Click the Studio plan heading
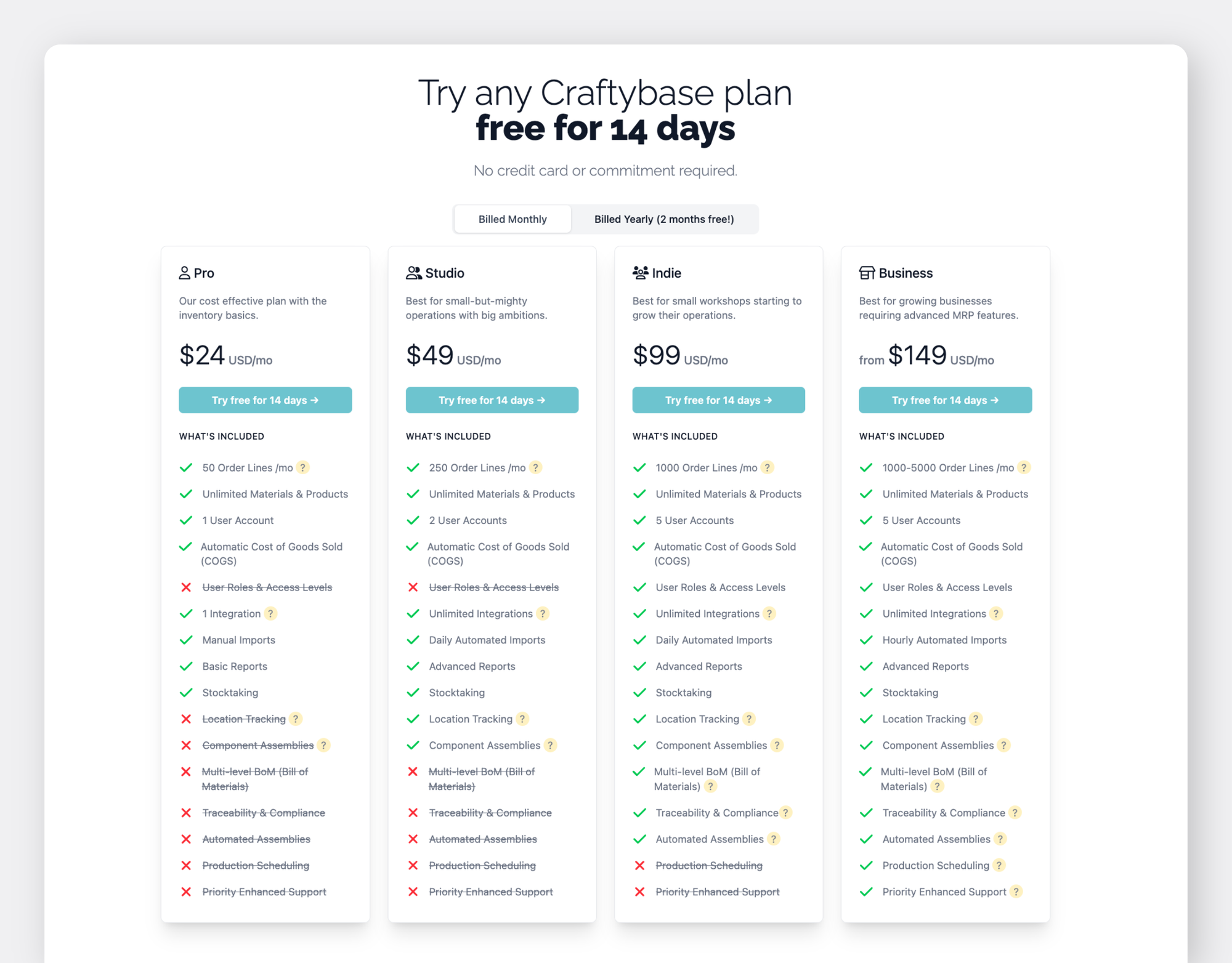 pyautogui.click(x=444, y=273)
